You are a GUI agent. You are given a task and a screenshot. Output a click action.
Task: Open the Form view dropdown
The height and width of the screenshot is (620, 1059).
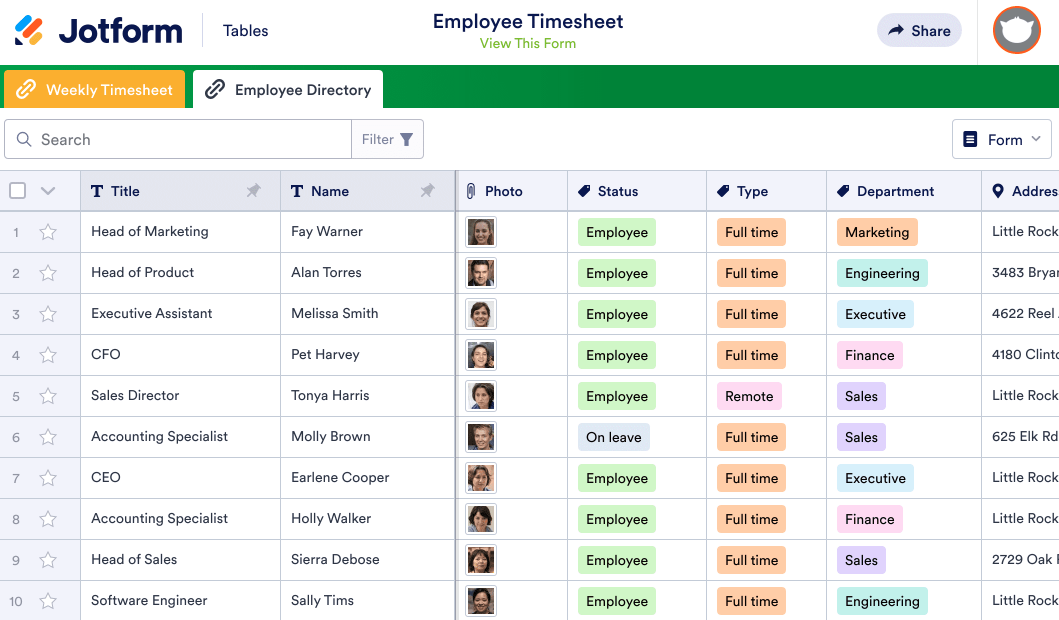[x=1001, y=139]
